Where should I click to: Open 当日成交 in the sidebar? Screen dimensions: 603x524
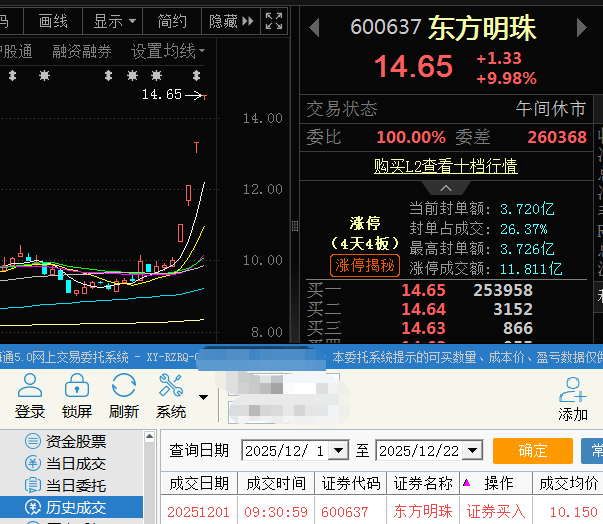tap(76, 464)
